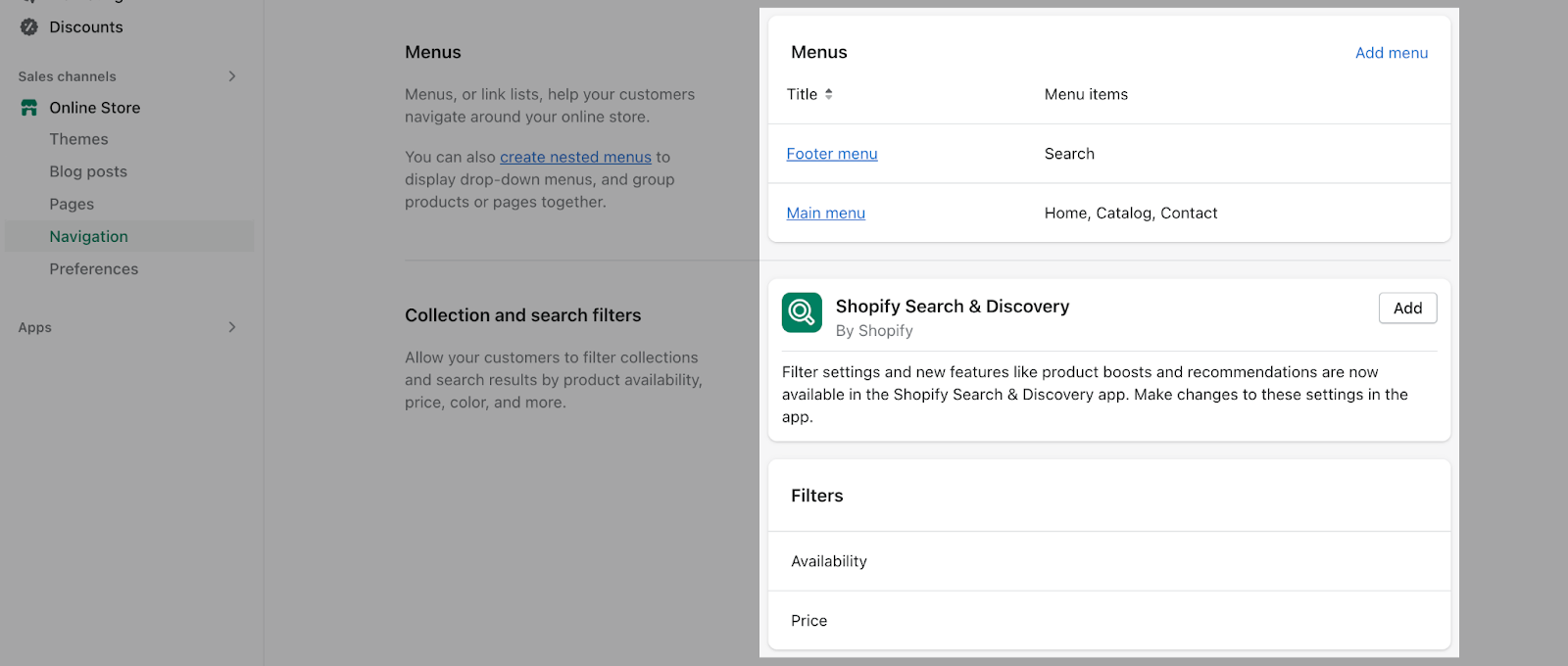
Task: Sort menus by the Title arrows
Action: tap(829, 94)
